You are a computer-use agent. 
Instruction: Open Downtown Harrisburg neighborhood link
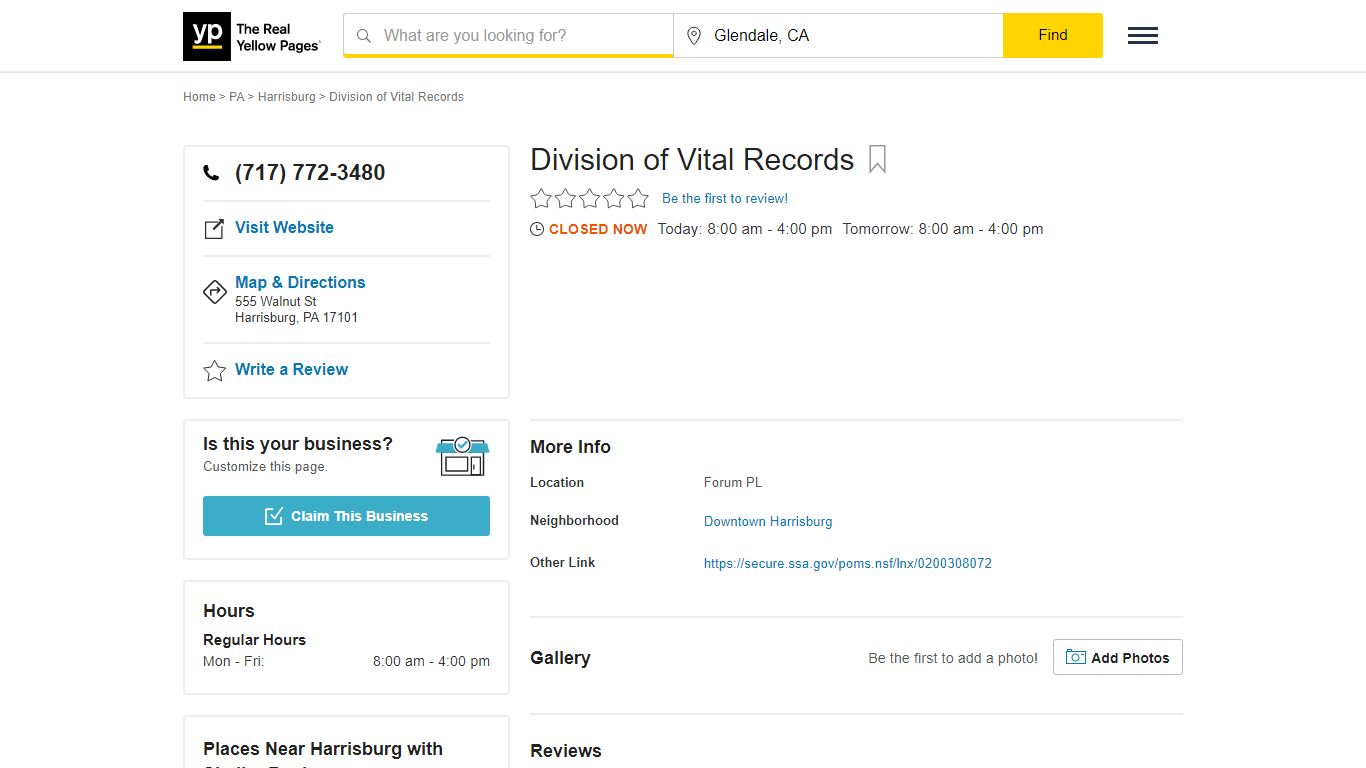(768, 521)
